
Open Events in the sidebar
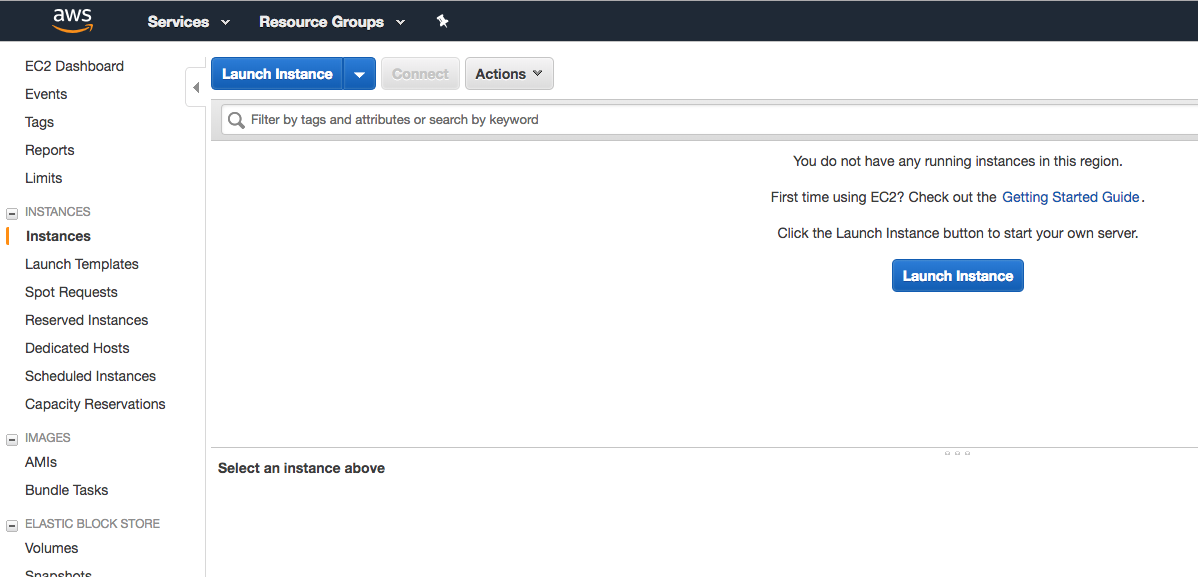coord(46,95)
